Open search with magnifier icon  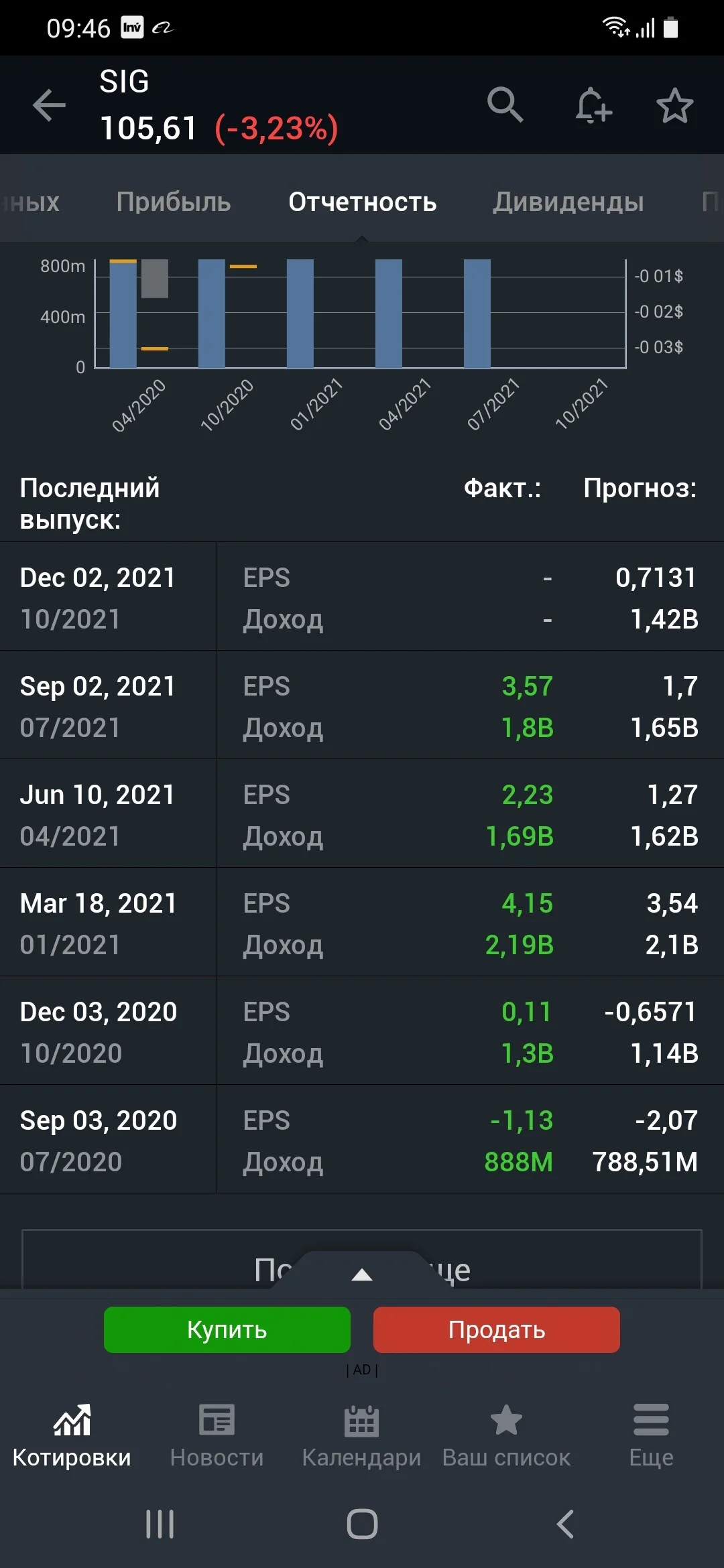click(x=505, y=105)
